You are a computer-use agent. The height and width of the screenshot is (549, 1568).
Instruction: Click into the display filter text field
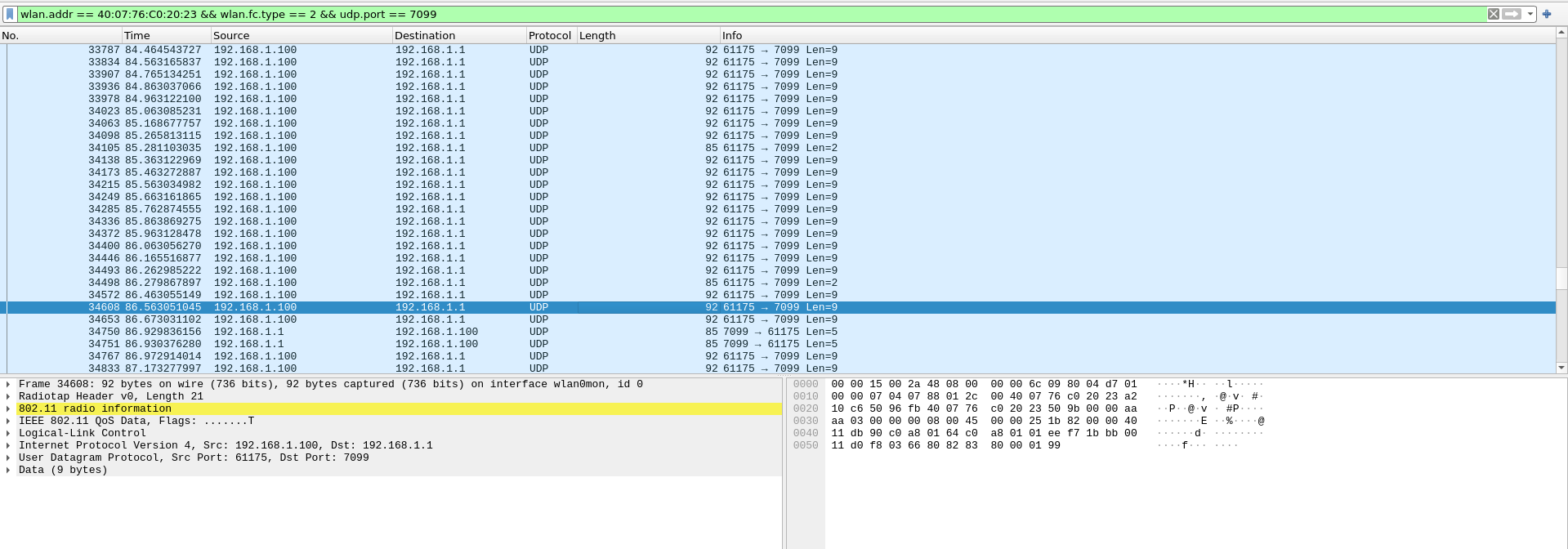coord(735,14)
